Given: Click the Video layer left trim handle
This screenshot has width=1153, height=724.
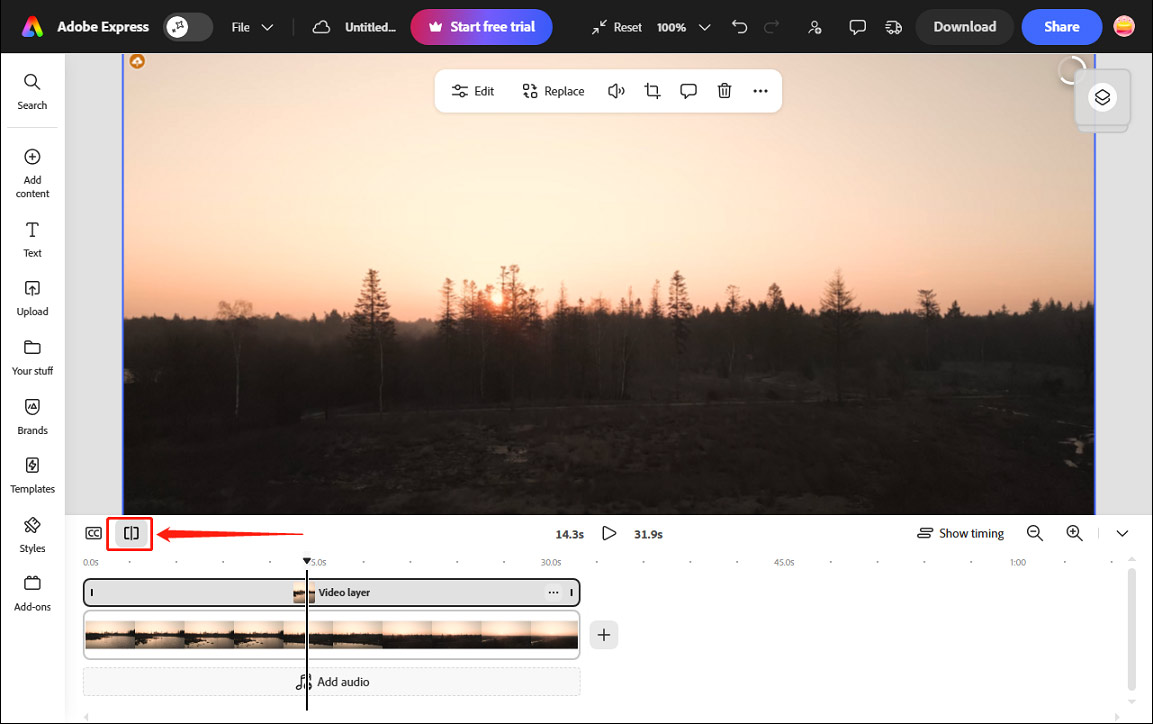Looking at the screenshot, I should pos(92,592).
